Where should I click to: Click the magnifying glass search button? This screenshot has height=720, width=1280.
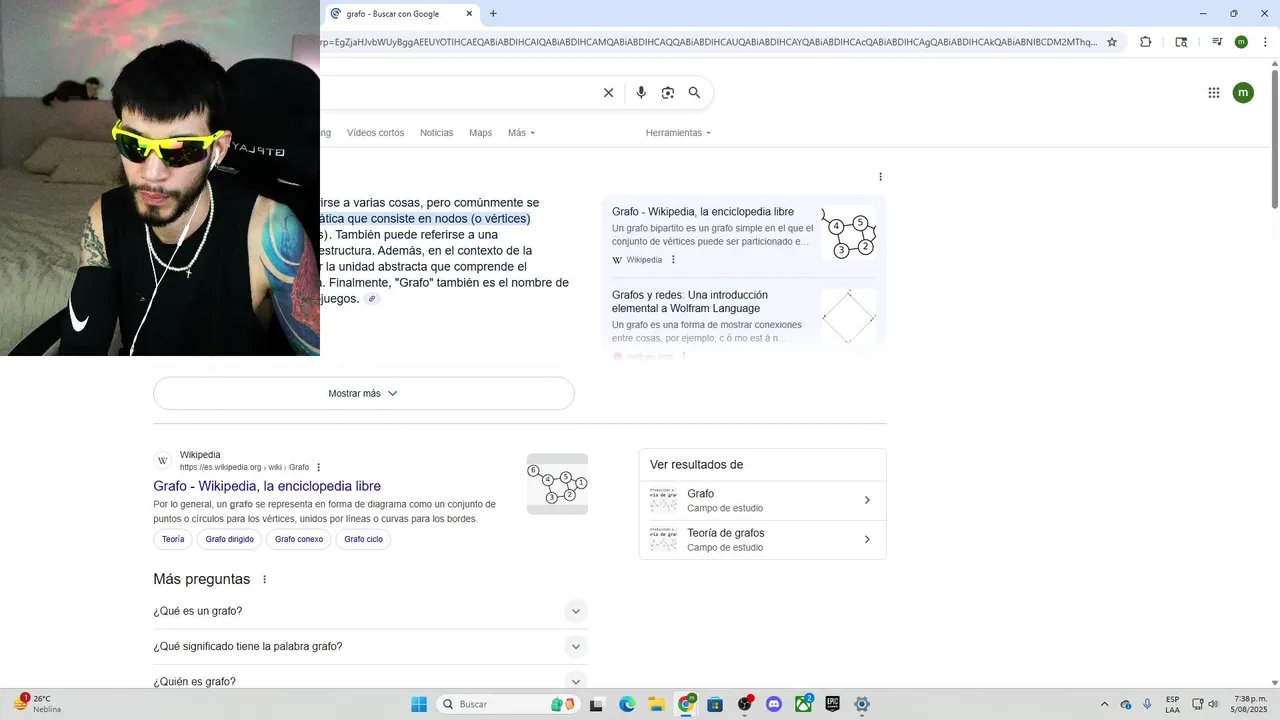click(694, 93)
